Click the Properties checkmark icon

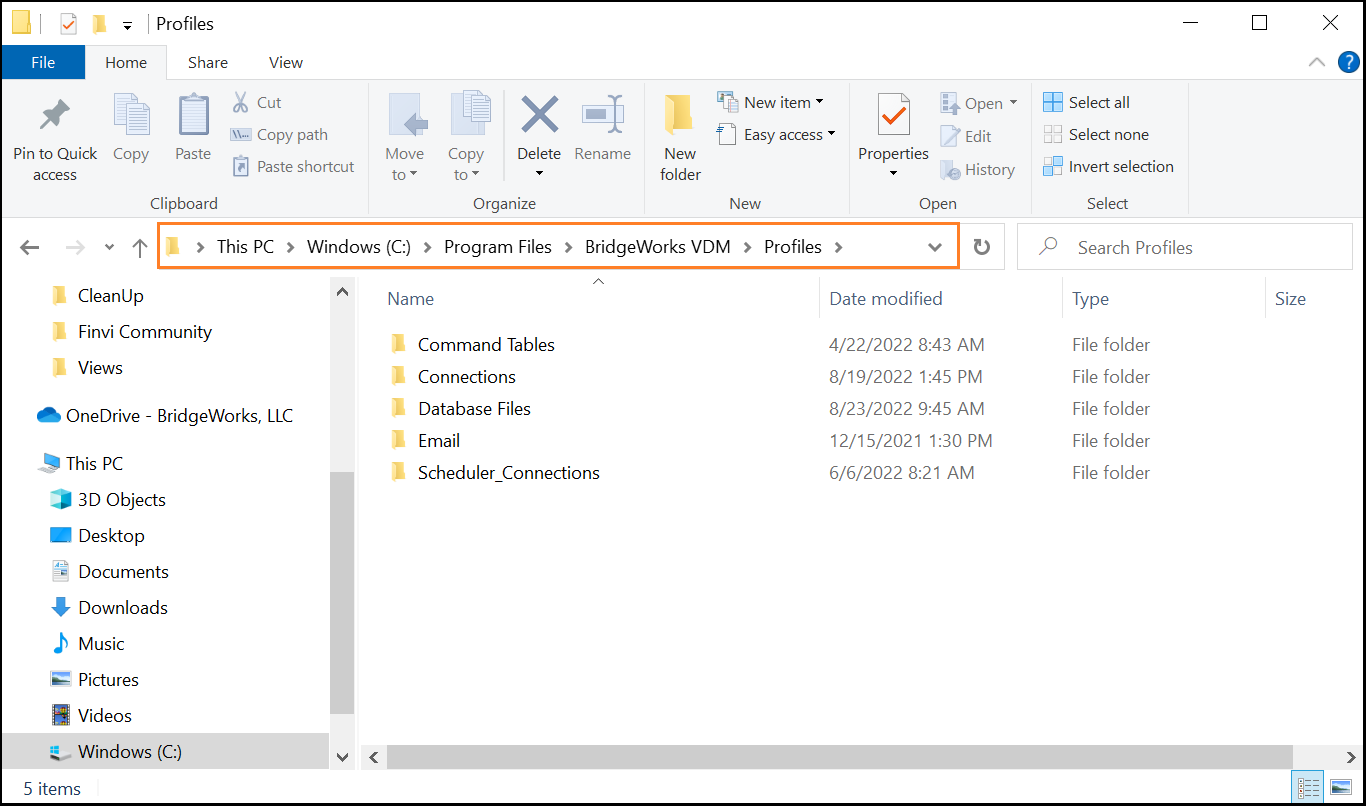tap(893, 116)
